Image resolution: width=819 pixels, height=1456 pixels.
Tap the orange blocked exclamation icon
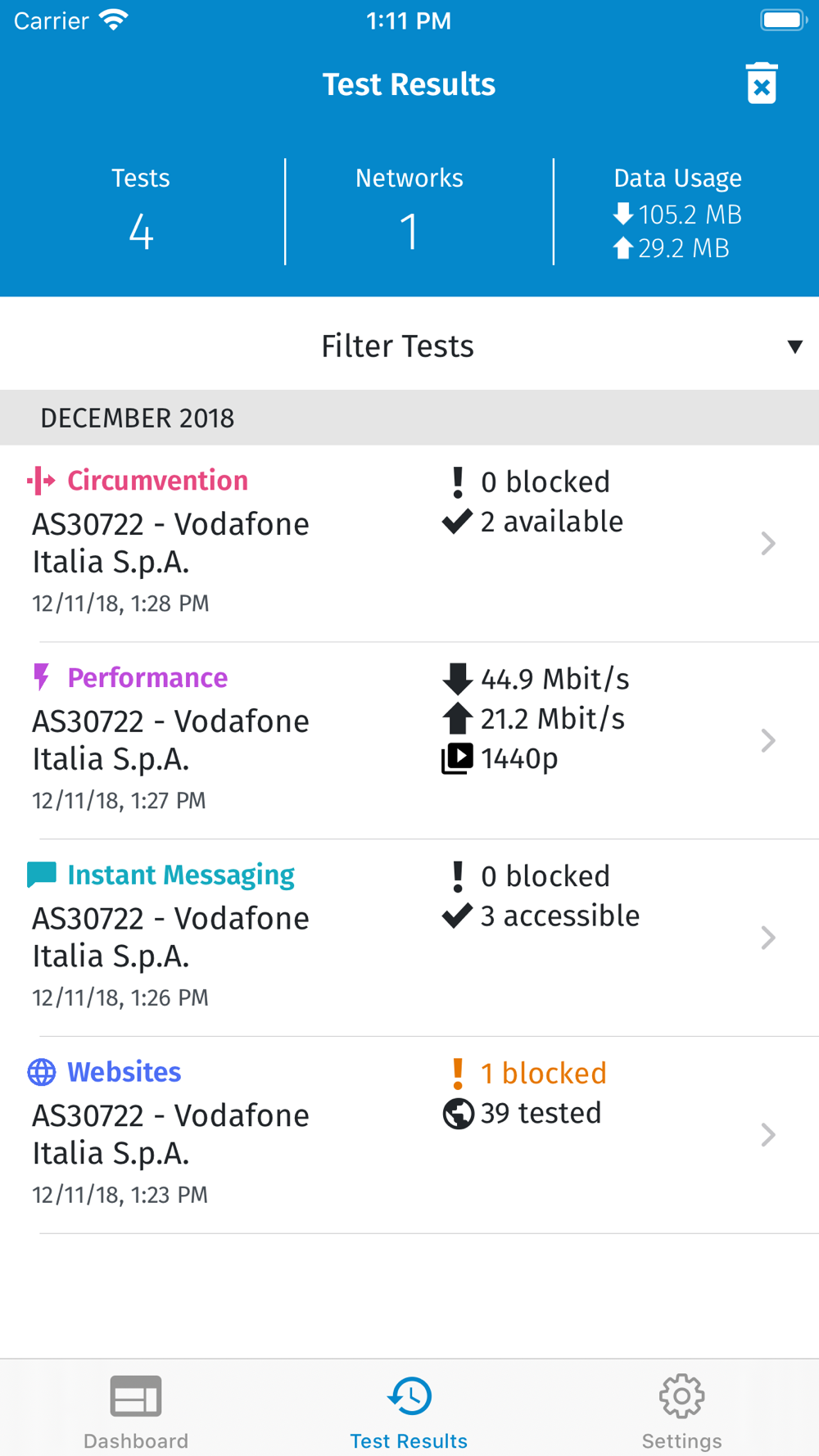coord(458,1073)
